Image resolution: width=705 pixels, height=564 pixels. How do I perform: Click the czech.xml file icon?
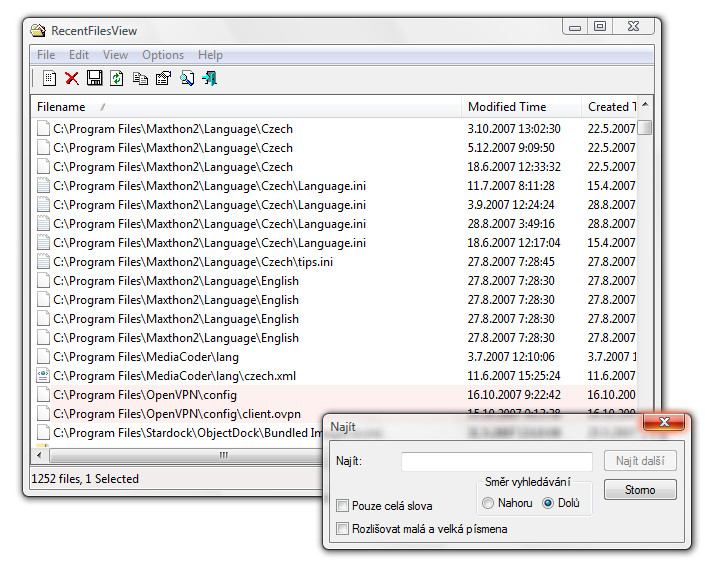(x=43, y=376)
